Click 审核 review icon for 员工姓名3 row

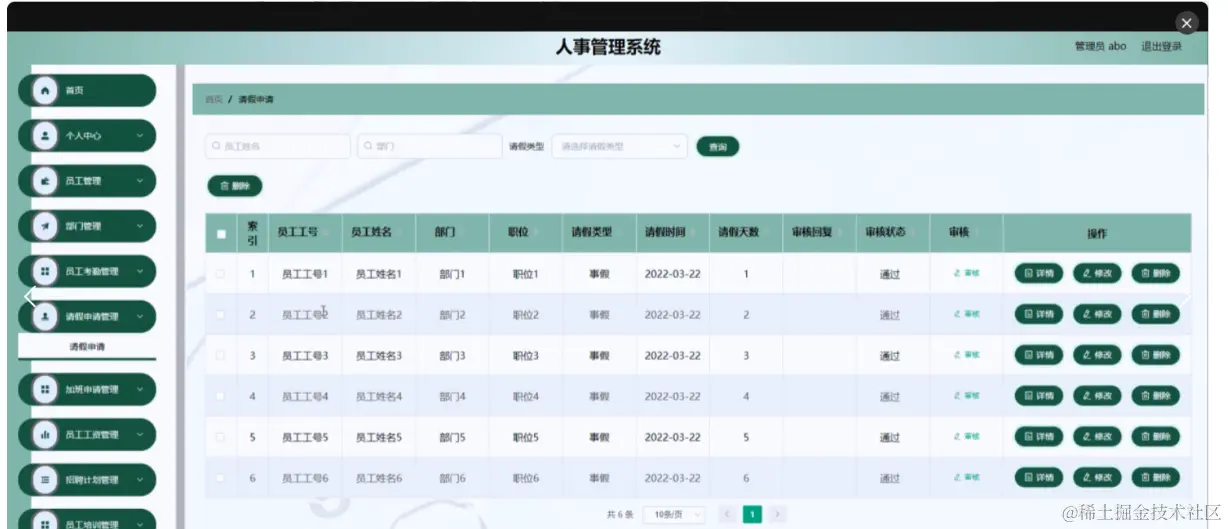(x=966, y=355)
